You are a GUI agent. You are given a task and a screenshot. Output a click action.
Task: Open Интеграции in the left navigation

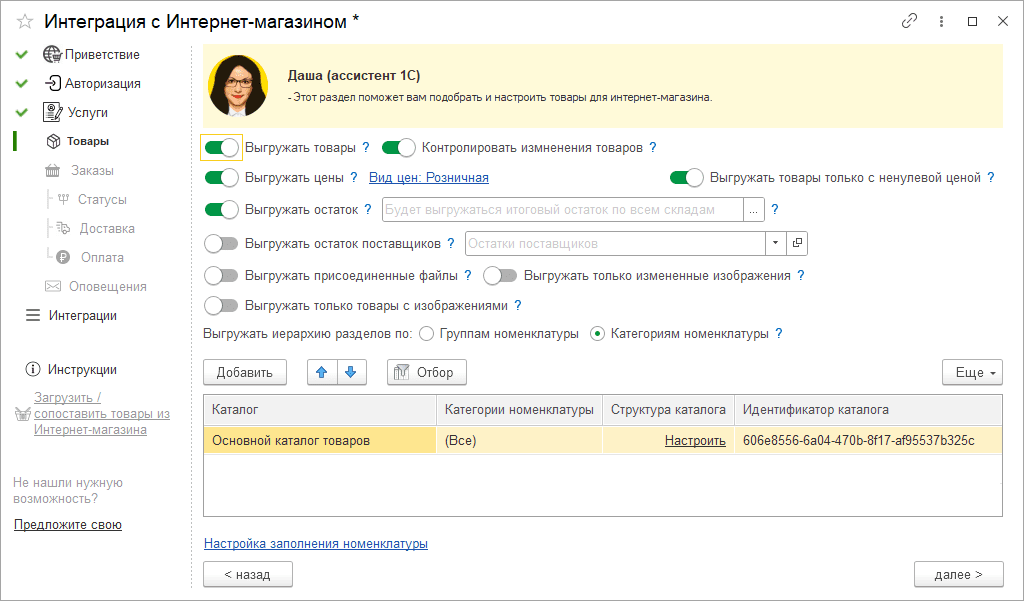pyautogui.click(x=82, y=315)
